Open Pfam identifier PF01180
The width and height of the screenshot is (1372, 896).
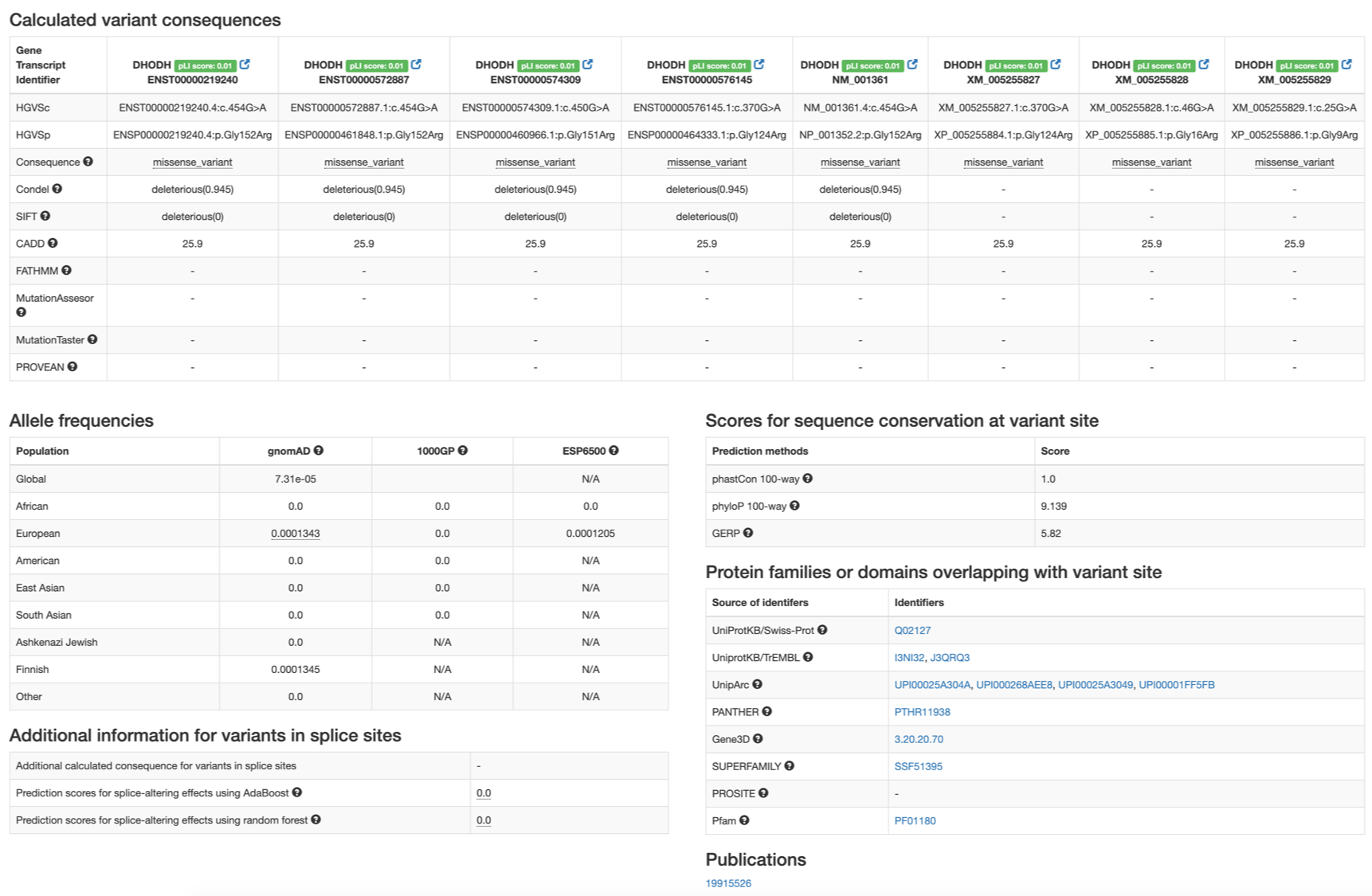click(915, 821)
